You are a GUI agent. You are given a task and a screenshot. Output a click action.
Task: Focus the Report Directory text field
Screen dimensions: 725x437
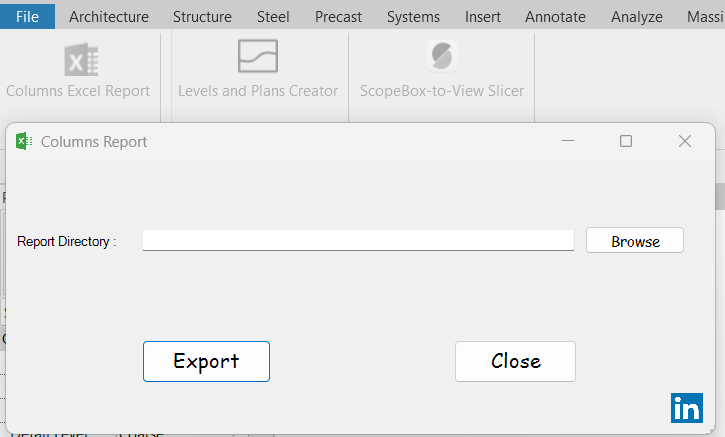[358, 240]
